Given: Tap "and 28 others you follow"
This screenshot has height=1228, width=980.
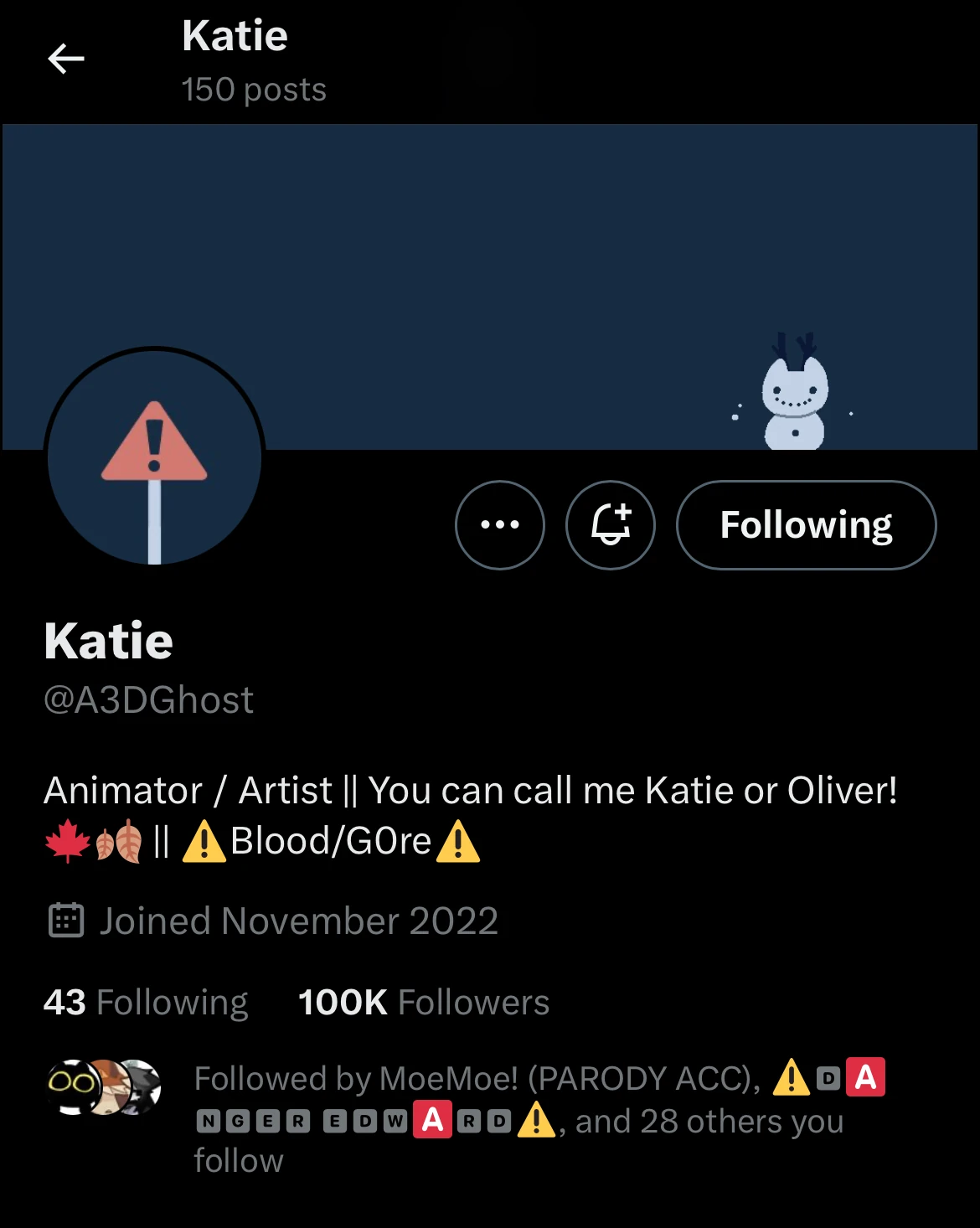Looking at the screenshot, I should pyautogui.click(x=709, y=1121).
